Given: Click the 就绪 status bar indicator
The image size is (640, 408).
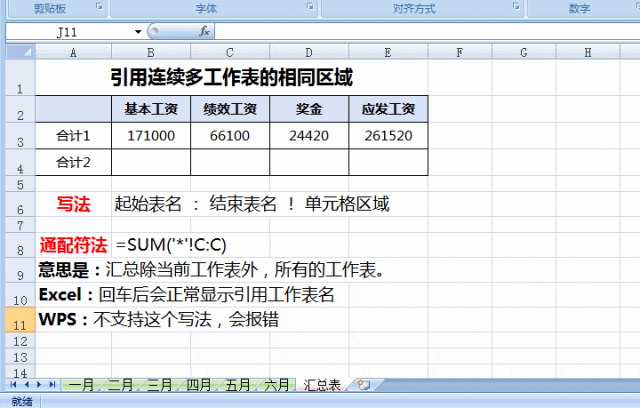Looking at the screenshot, I should [x=22, y=401].
